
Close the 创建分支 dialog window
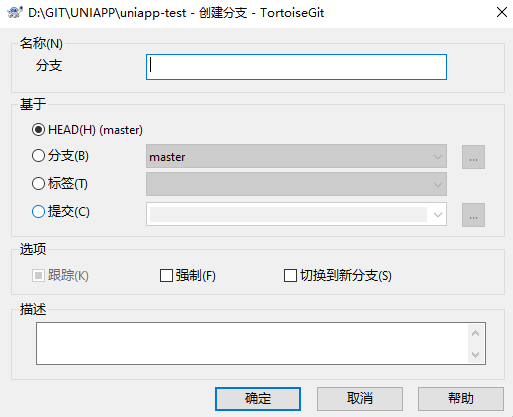[x=501, y=12]
